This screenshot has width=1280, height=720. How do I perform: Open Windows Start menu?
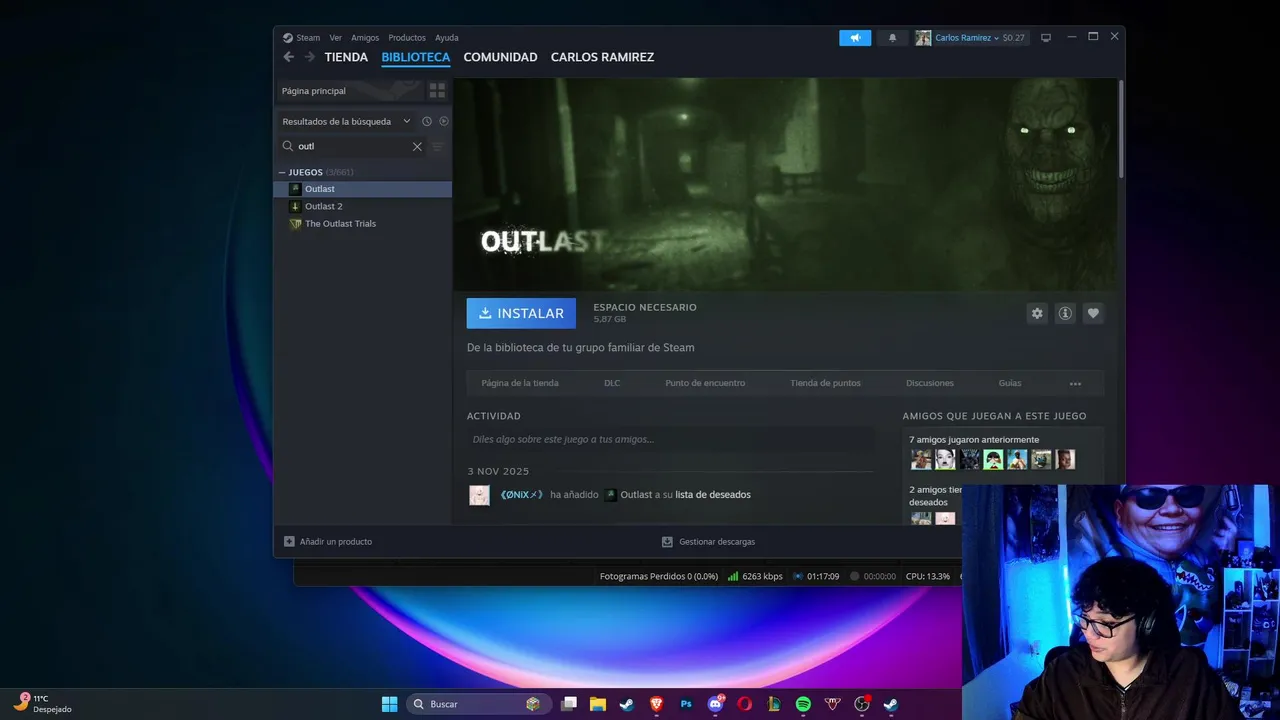coord(390,704)
